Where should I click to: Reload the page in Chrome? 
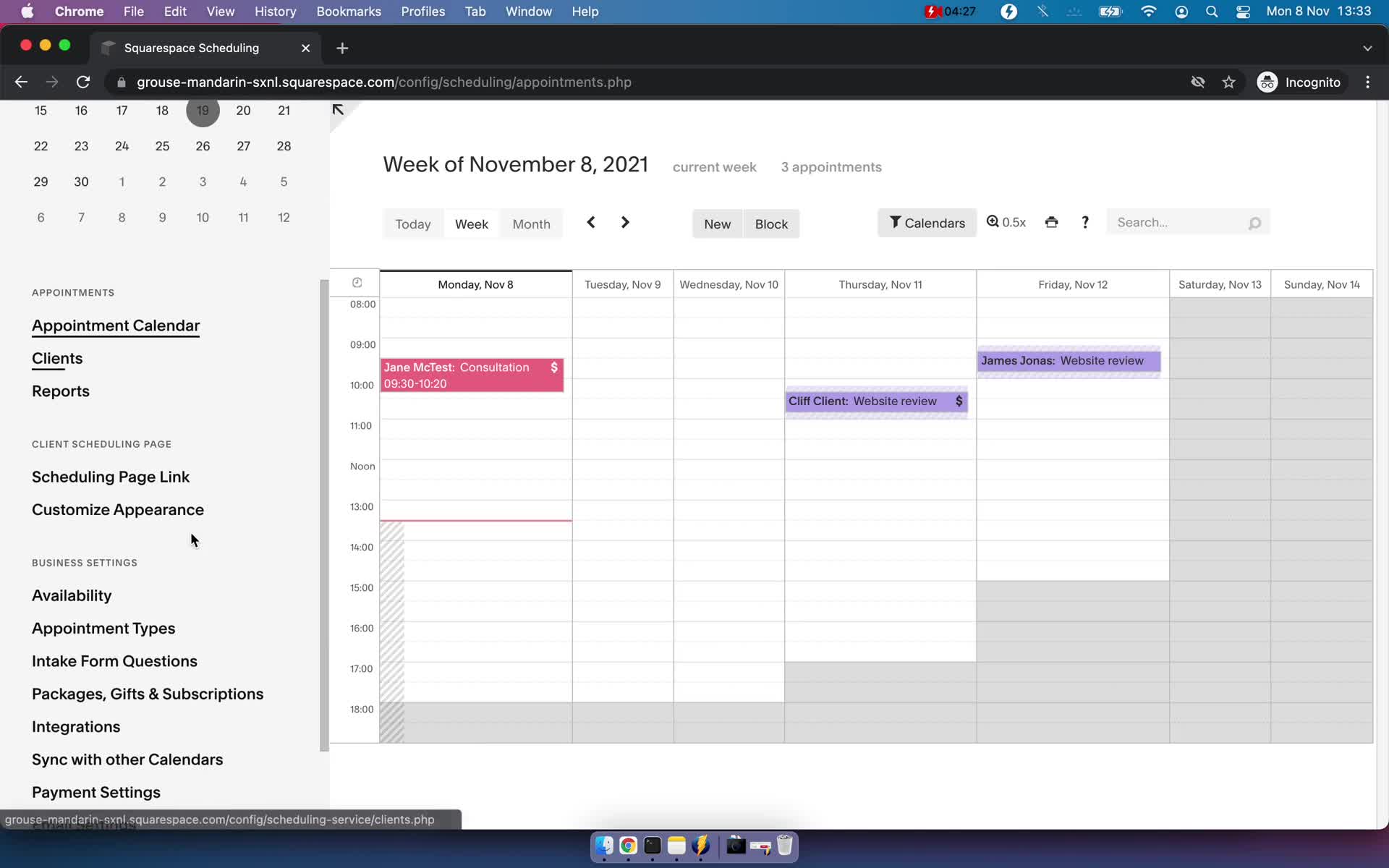(x=83, y=82)
